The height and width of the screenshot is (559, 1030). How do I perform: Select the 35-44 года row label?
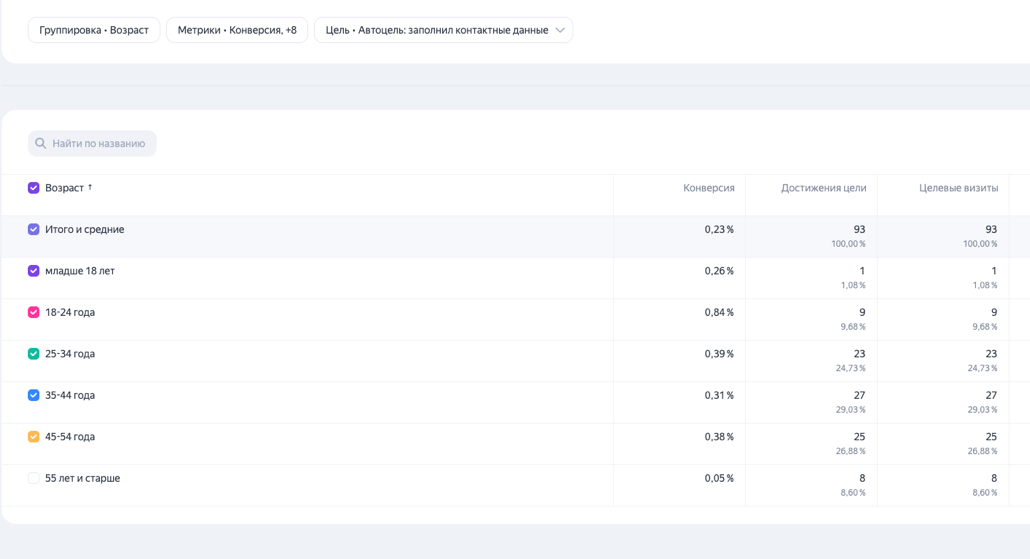pos(70,395)
